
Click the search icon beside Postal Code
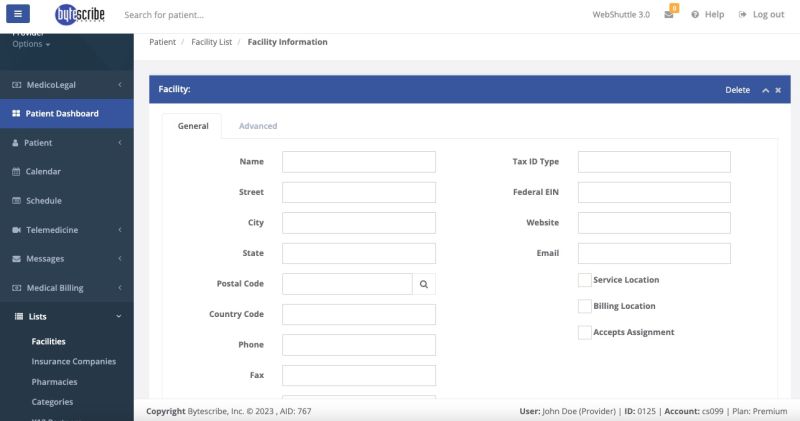[x=424, y=284]
